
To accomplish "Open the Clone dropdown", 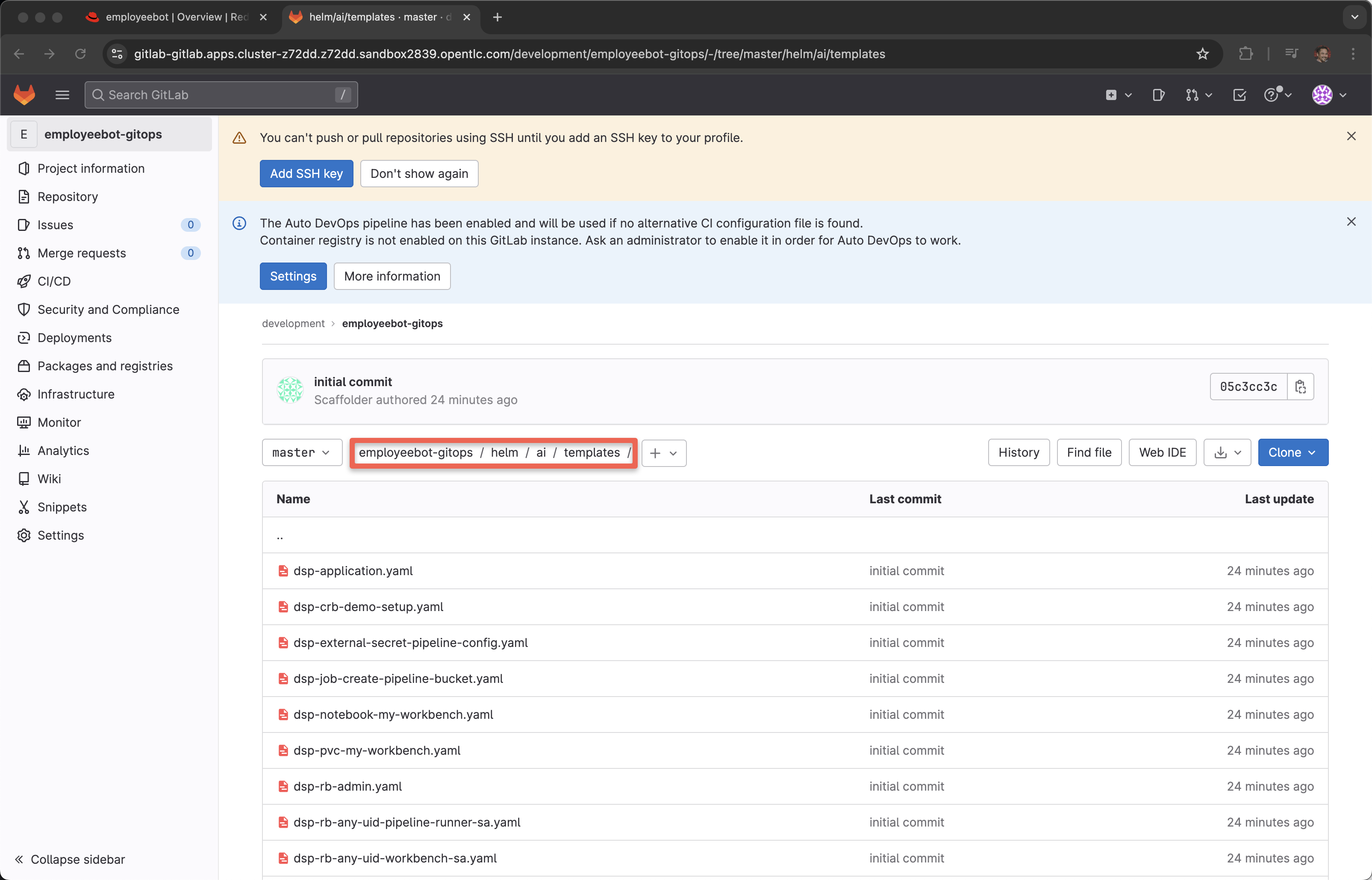I will 1293,452.
